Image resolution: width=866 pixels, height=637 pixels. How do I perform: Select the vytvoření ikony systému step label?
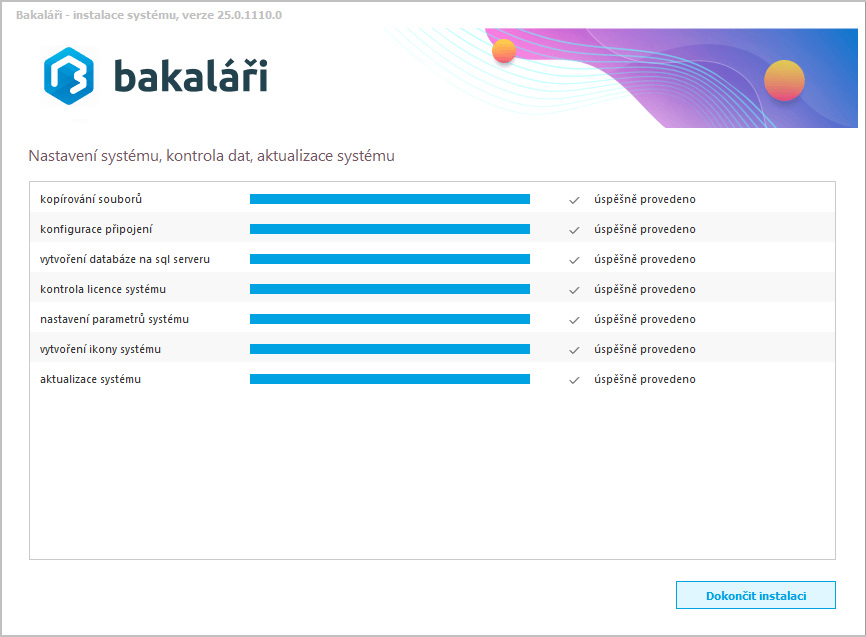point(100,349)
